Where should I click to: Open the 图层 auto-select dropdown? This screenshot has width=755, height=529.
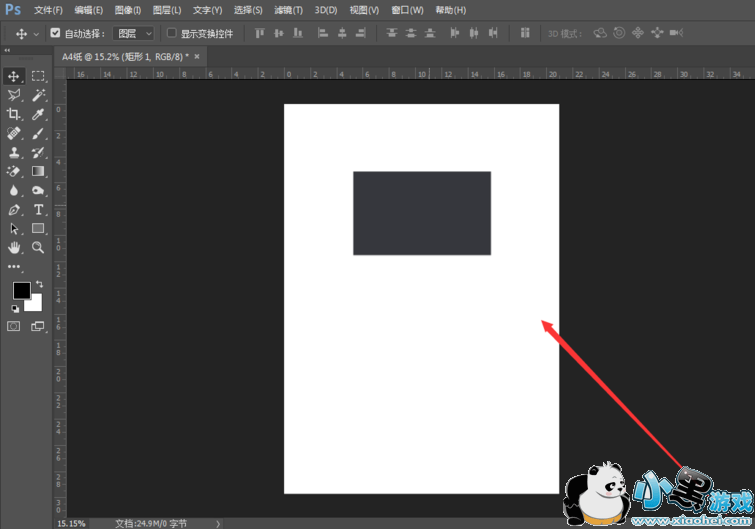pos(136,33)
